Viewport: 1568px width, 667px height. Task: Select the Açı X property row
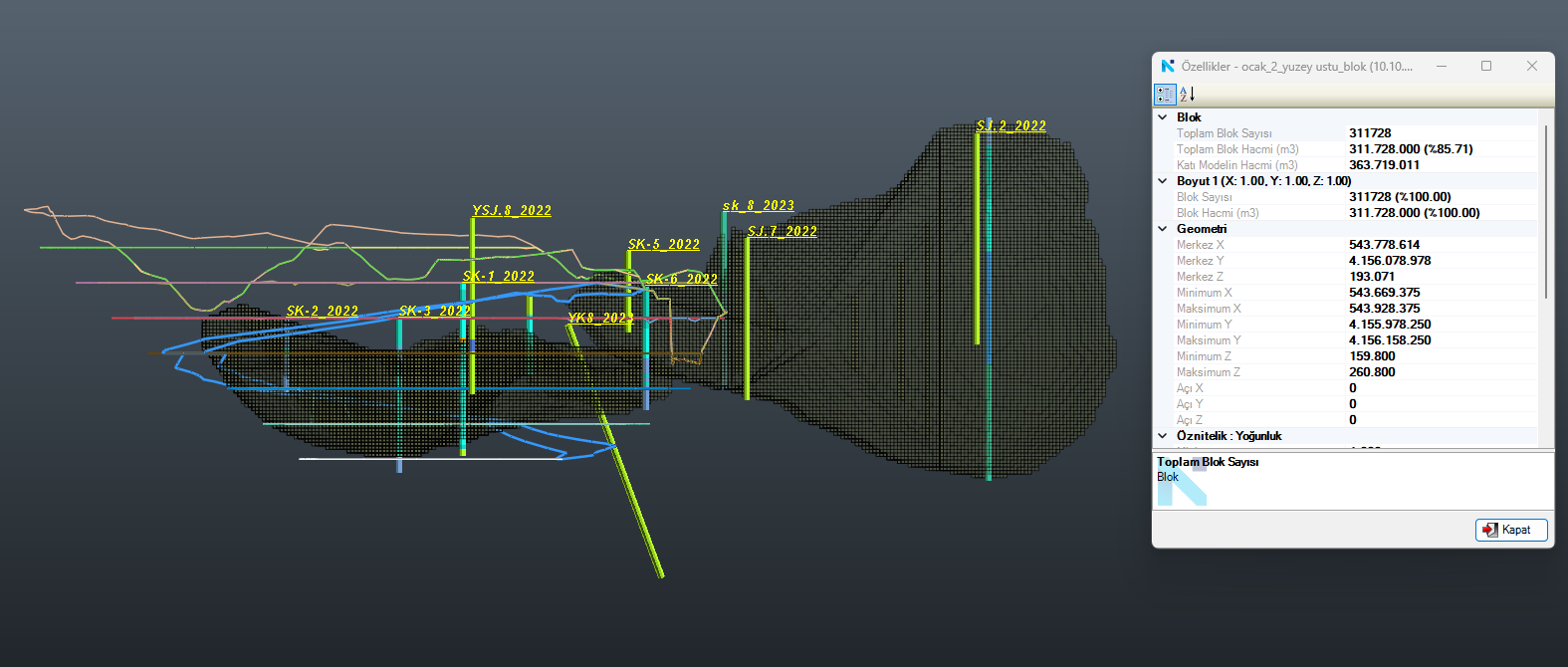click(x=1190, y=388)
